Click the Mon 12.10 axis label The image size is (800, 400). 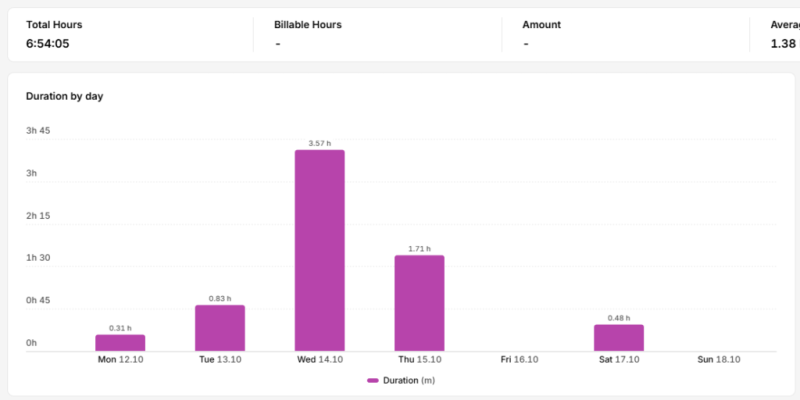(120, 360)
